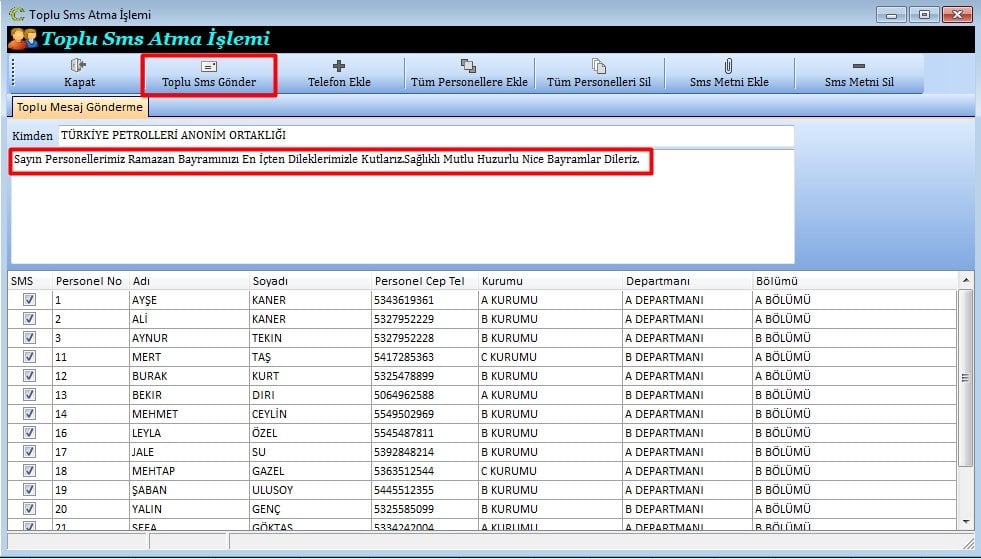
Task: Click the Telefon Ekle plus icon
Action: tap(339, 66)
